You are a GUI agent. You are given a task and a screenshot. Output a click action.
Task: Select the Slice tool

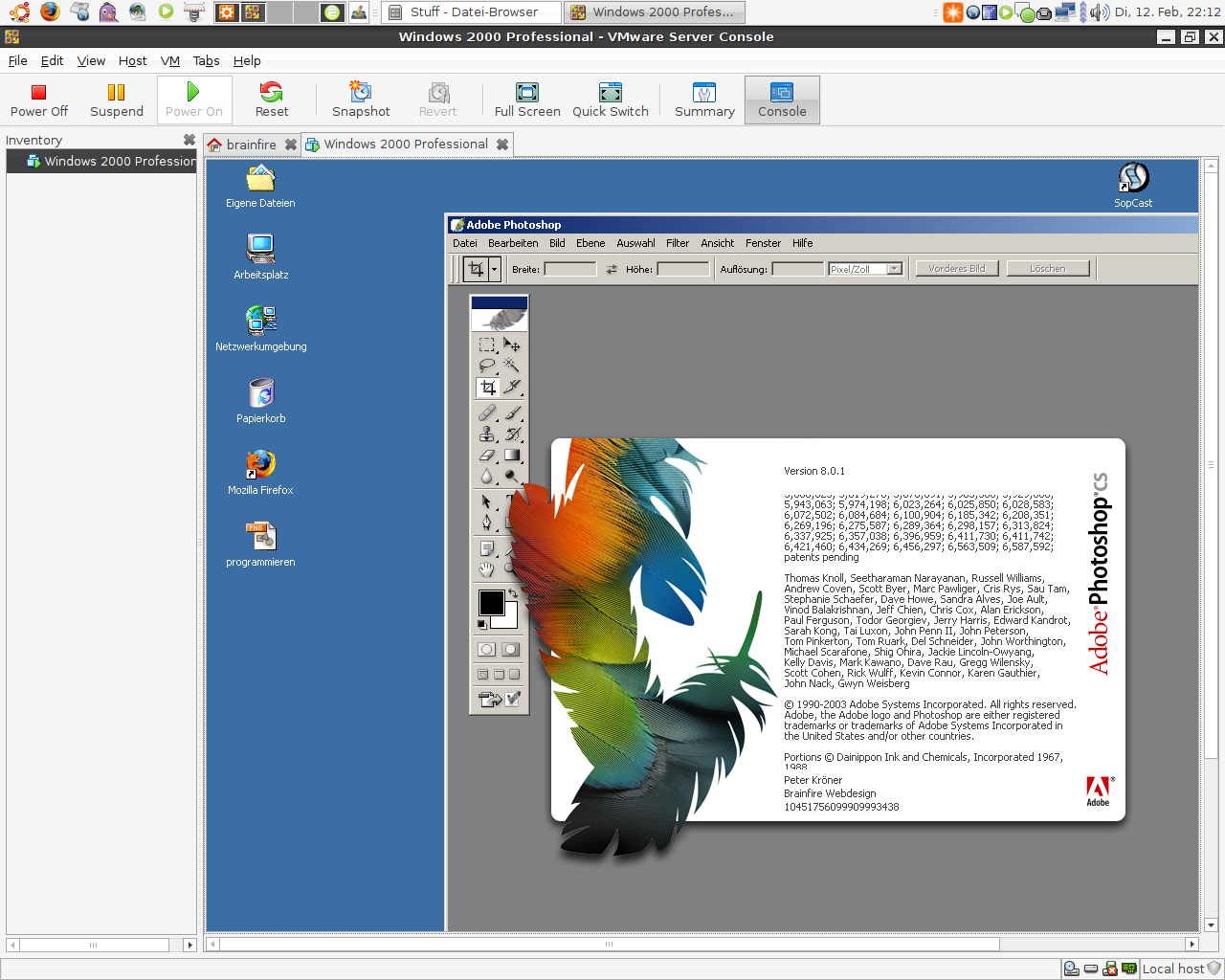coord(512,388)
